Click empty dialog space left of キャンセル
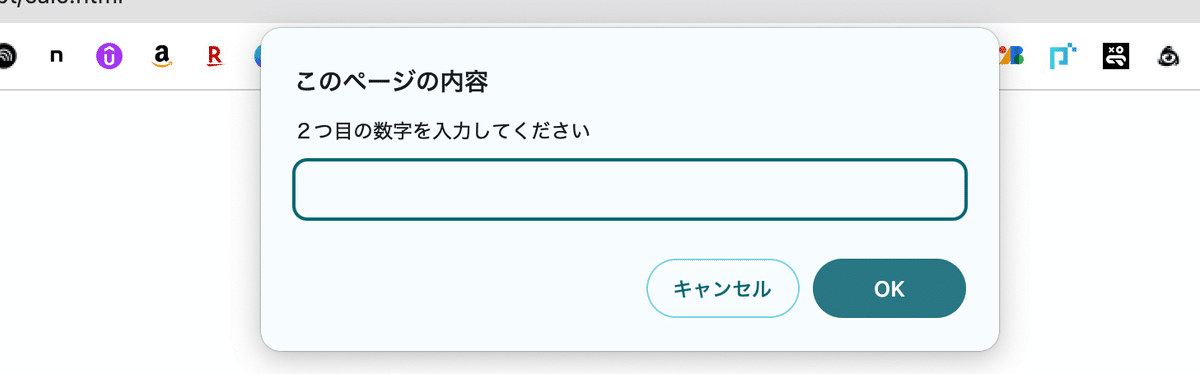Image resolution: width=1200 pixels, height=374 pixels. 460,289
